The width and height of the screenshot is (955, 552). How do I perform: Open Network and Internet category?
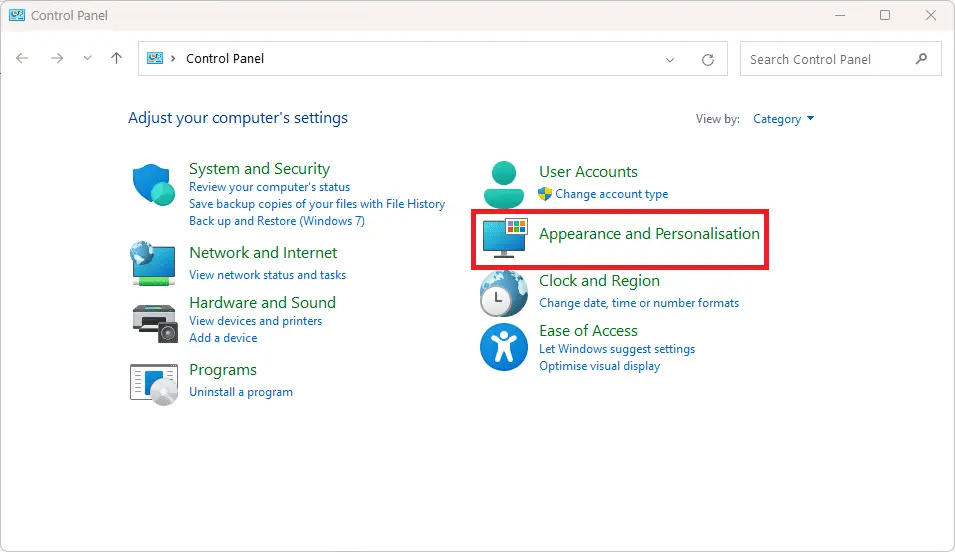pyautogui.click(x=263, y=253)
